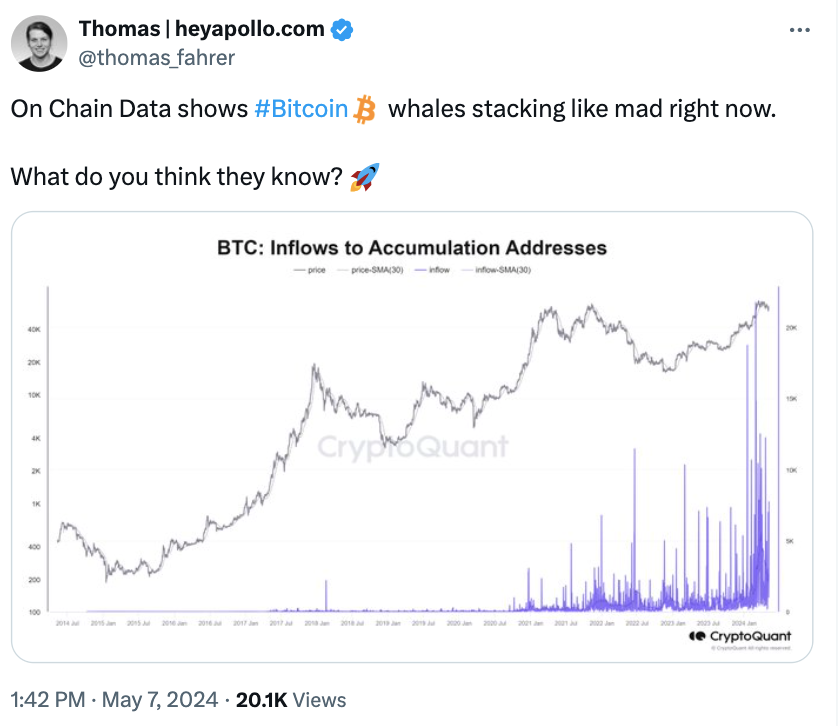838x726 pixels.
Task: Click the 20.1K Views count
Action: click(x=291, y=700)
